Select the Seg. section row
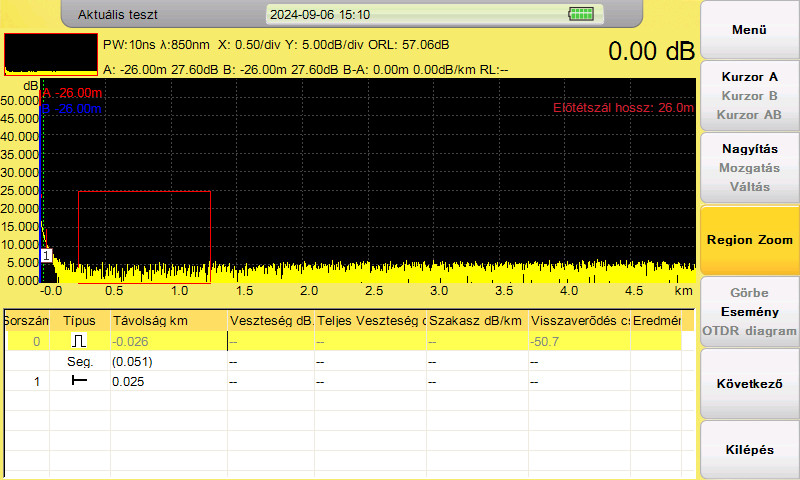 [x=350, y=362]
